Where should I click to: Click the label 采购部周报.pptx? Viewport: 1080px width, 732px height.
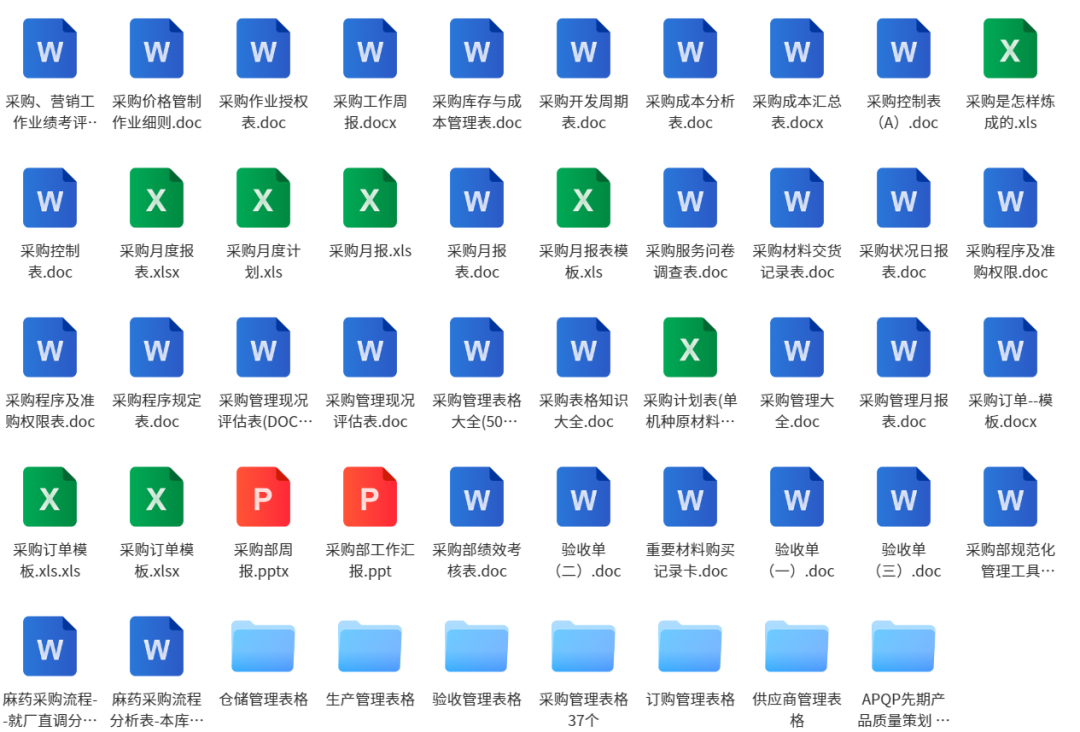tap(263, 560)
